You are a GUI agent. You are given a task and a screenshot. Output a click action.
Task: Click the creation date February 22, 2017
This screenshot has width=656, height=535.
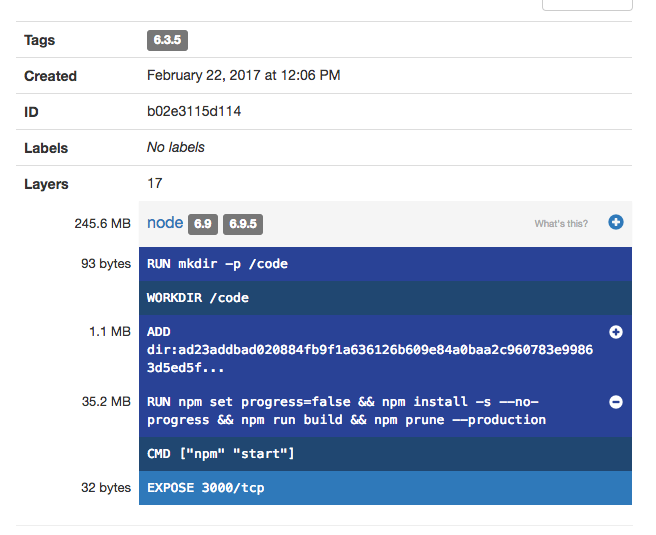click(243, 75)
